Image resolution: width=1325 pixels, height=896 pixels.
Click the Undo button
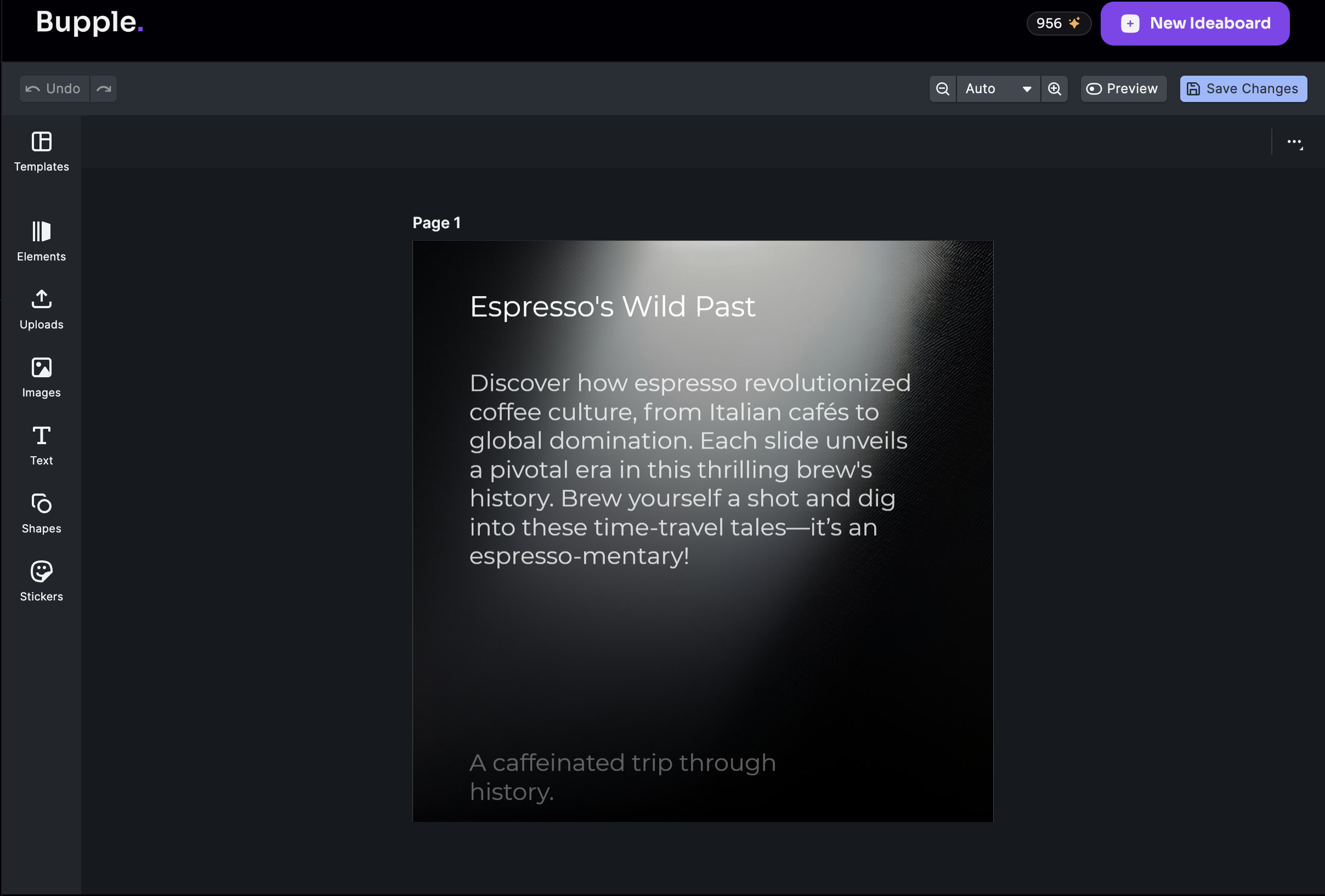[54, 89]
